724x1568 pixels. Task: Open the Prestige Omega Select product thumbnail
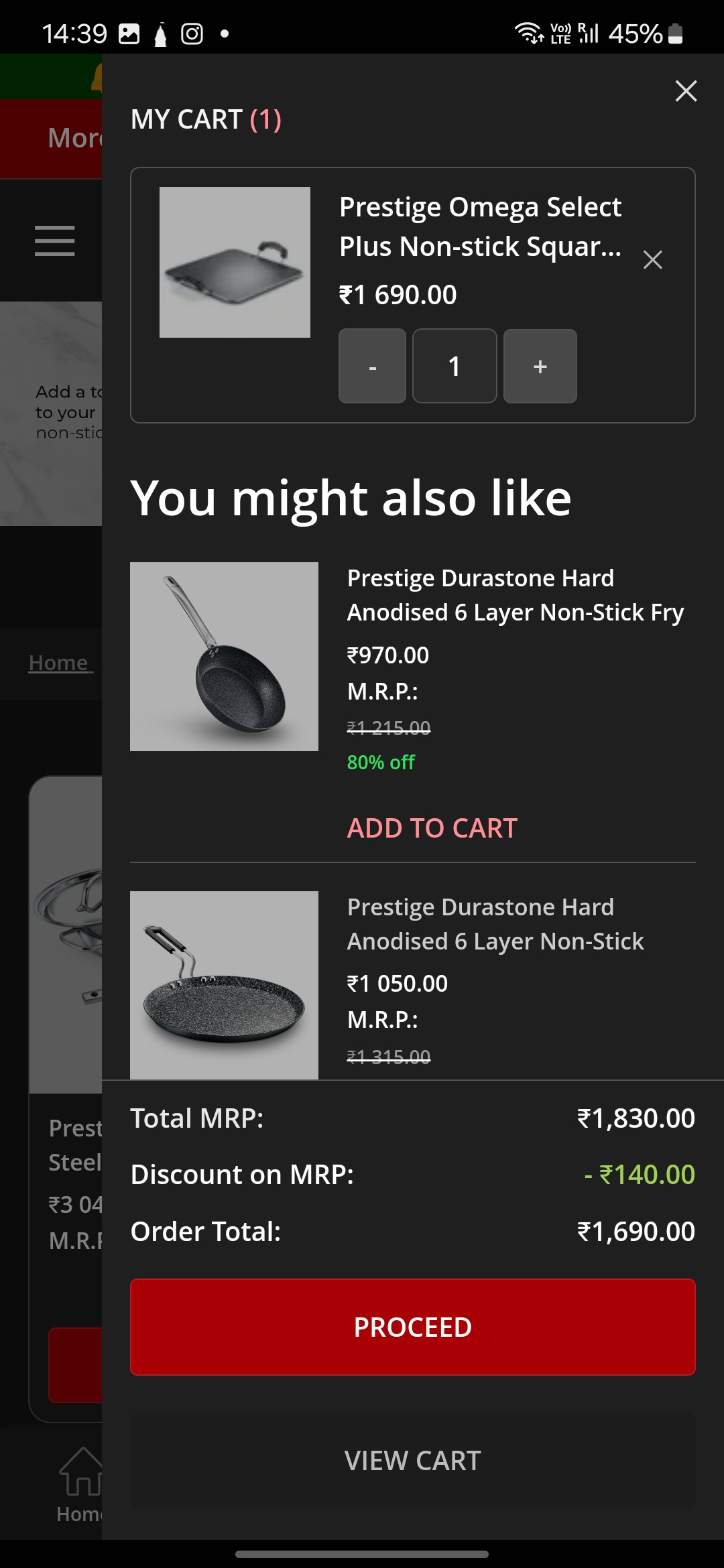(235, 262)
